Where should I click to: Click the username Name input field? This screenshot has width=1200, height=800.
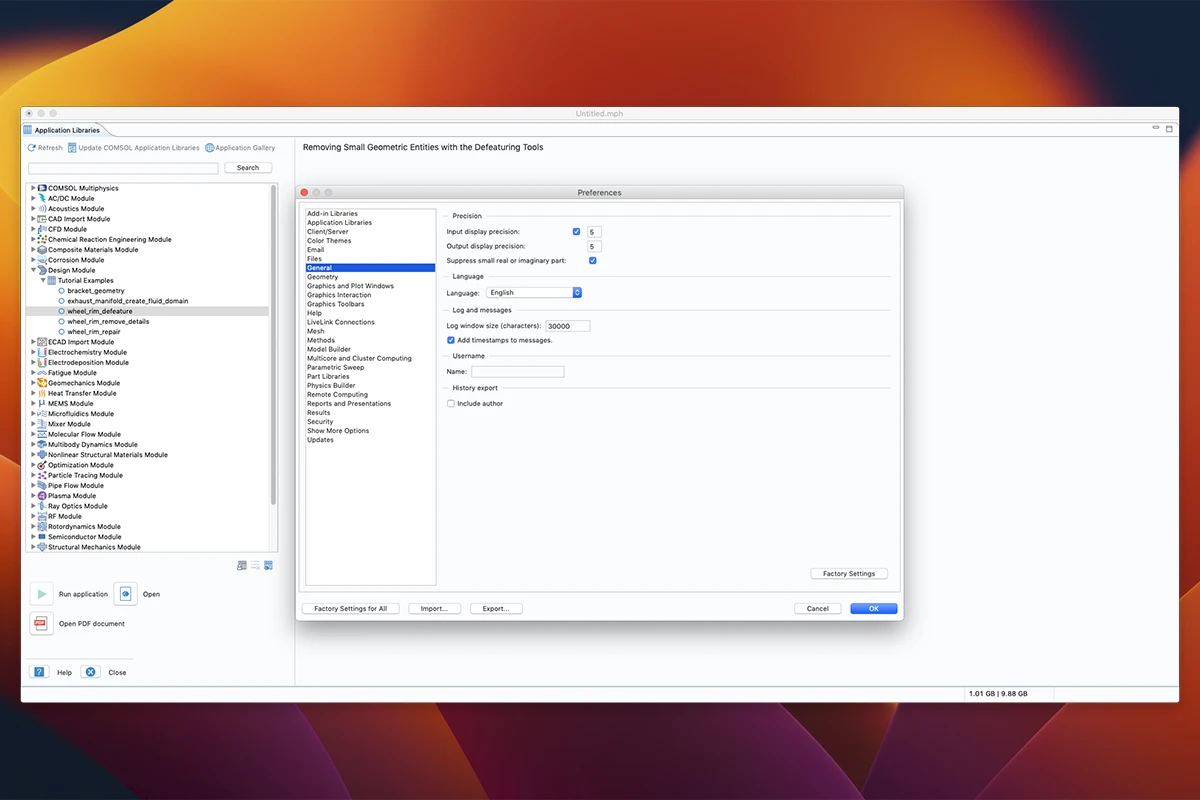(x=517, y=371)
